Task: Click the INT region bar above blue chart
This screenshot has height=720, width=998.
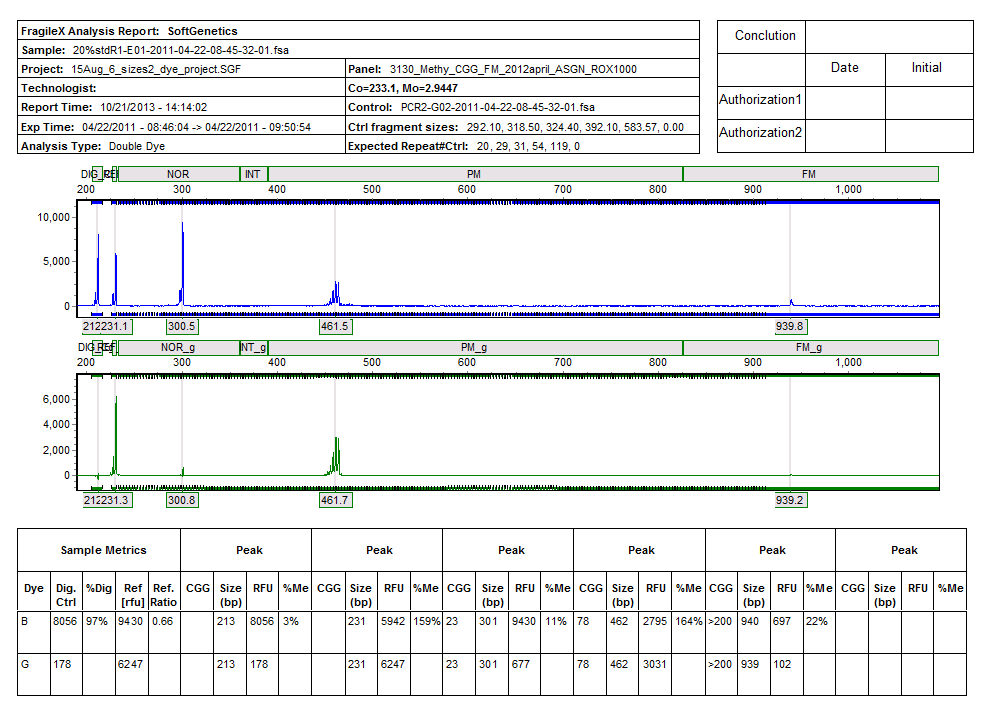Action: (254, 174)
